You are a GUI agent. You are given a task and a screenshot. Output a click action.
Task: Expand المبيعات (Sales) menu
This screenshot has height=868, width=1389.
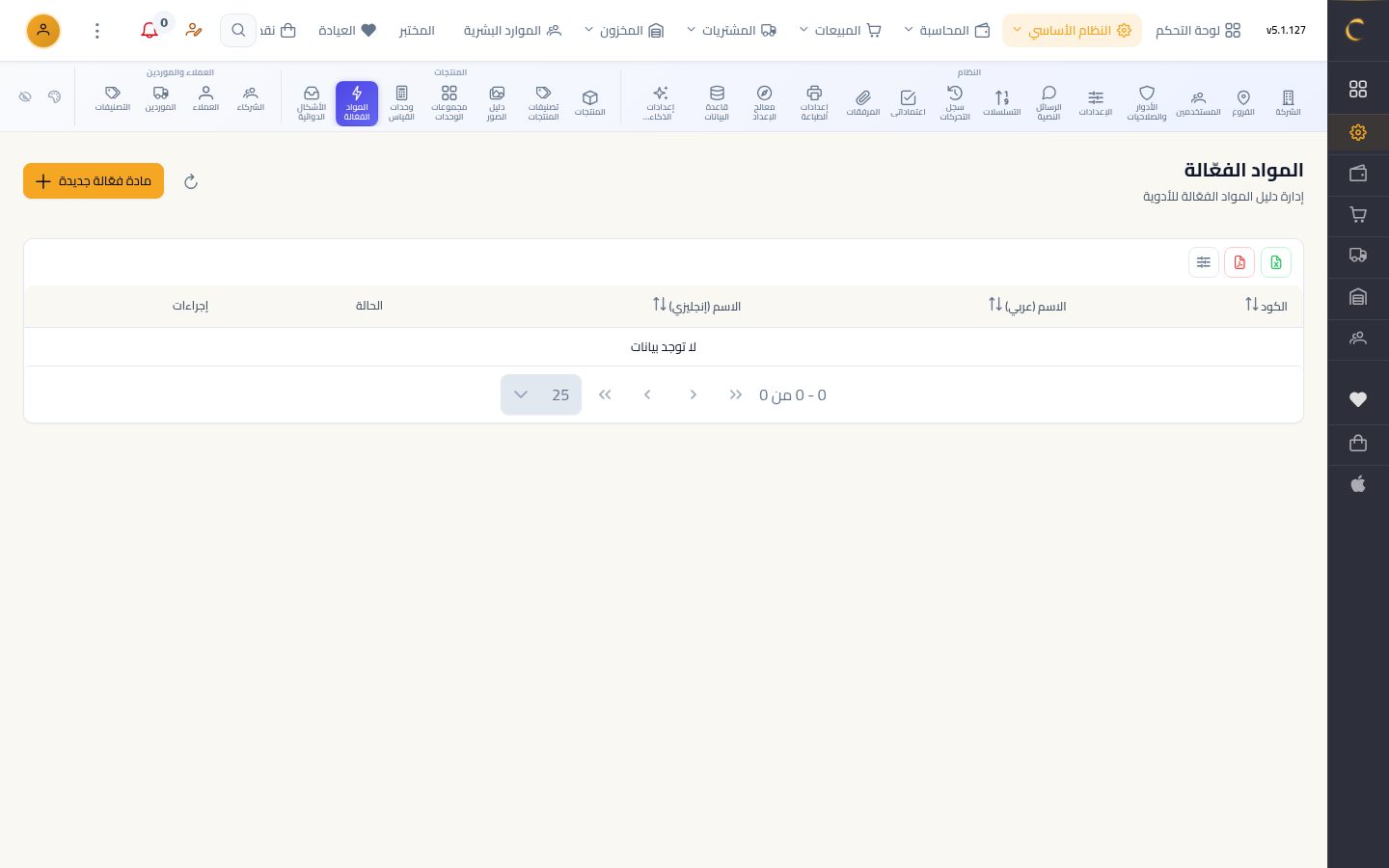pos(840,31)
